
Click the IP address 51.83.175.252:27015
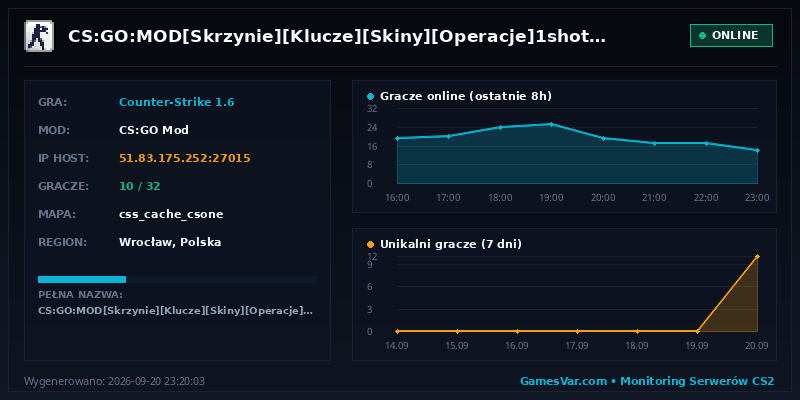(x=185, y=158)
